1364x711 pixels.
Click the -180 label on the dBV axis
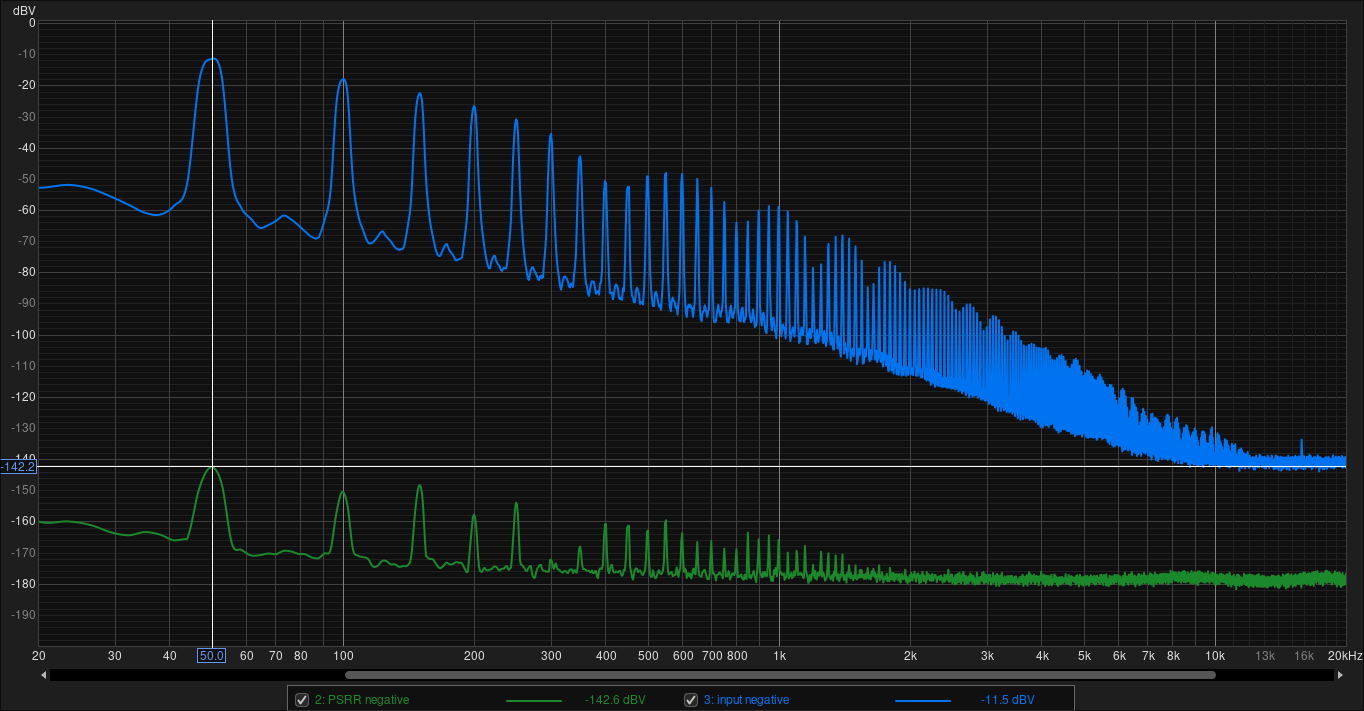22,584
